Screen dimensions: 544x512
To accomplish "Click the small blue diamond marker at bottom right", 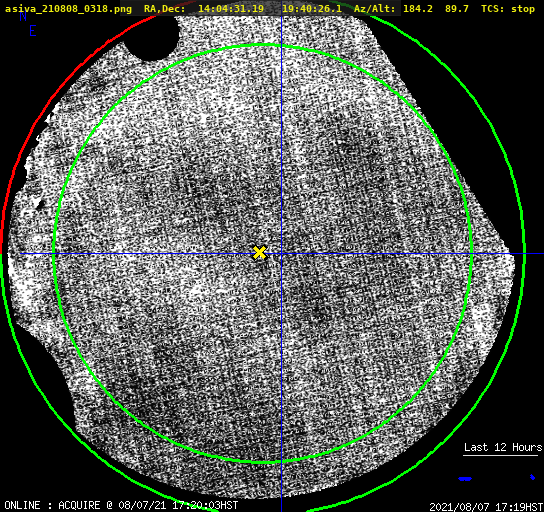I will [x=533, y=477].
